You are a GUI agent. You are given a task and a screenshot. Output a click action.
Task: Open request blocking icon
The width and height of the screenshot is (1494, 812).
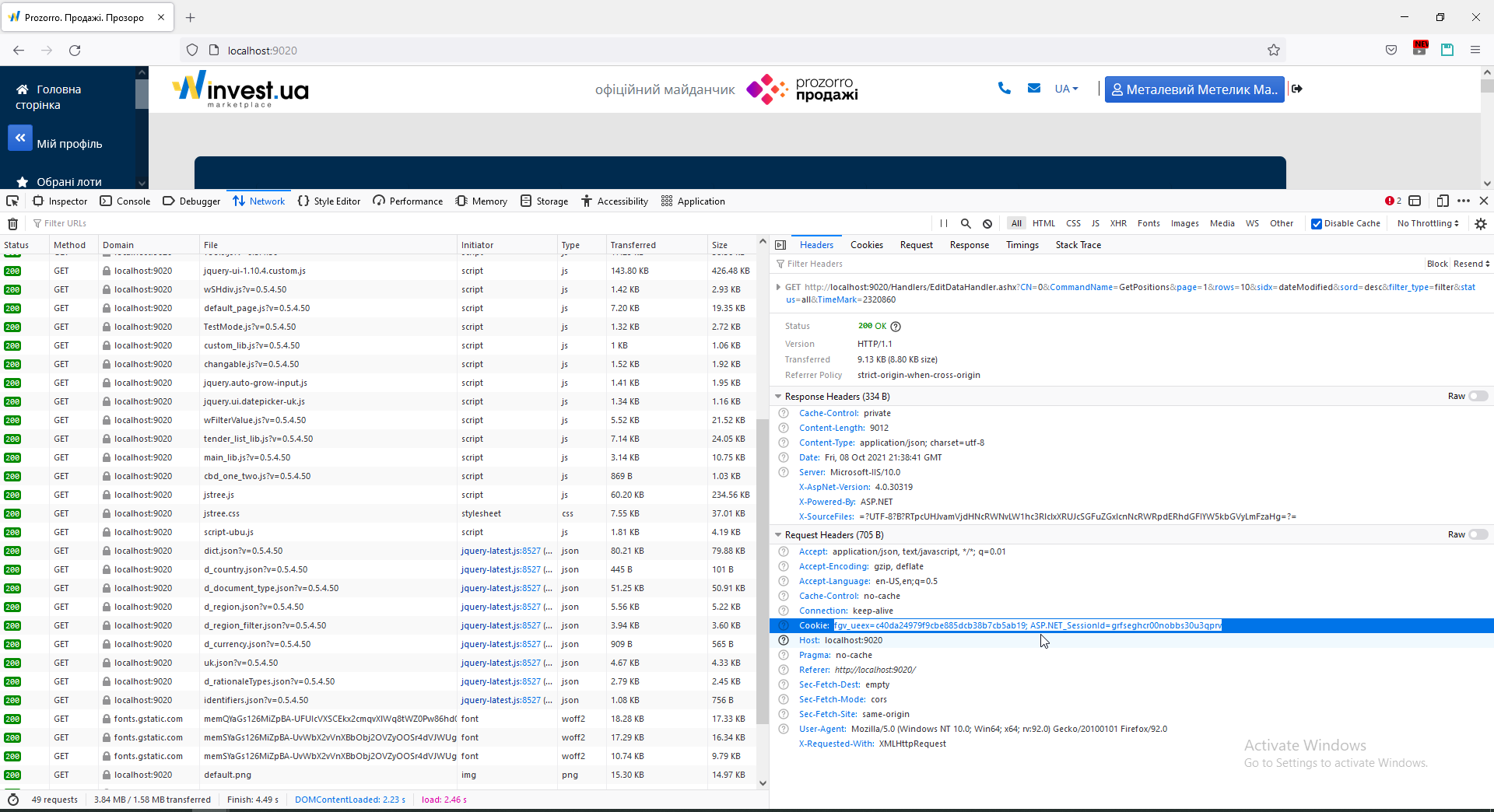987,223
